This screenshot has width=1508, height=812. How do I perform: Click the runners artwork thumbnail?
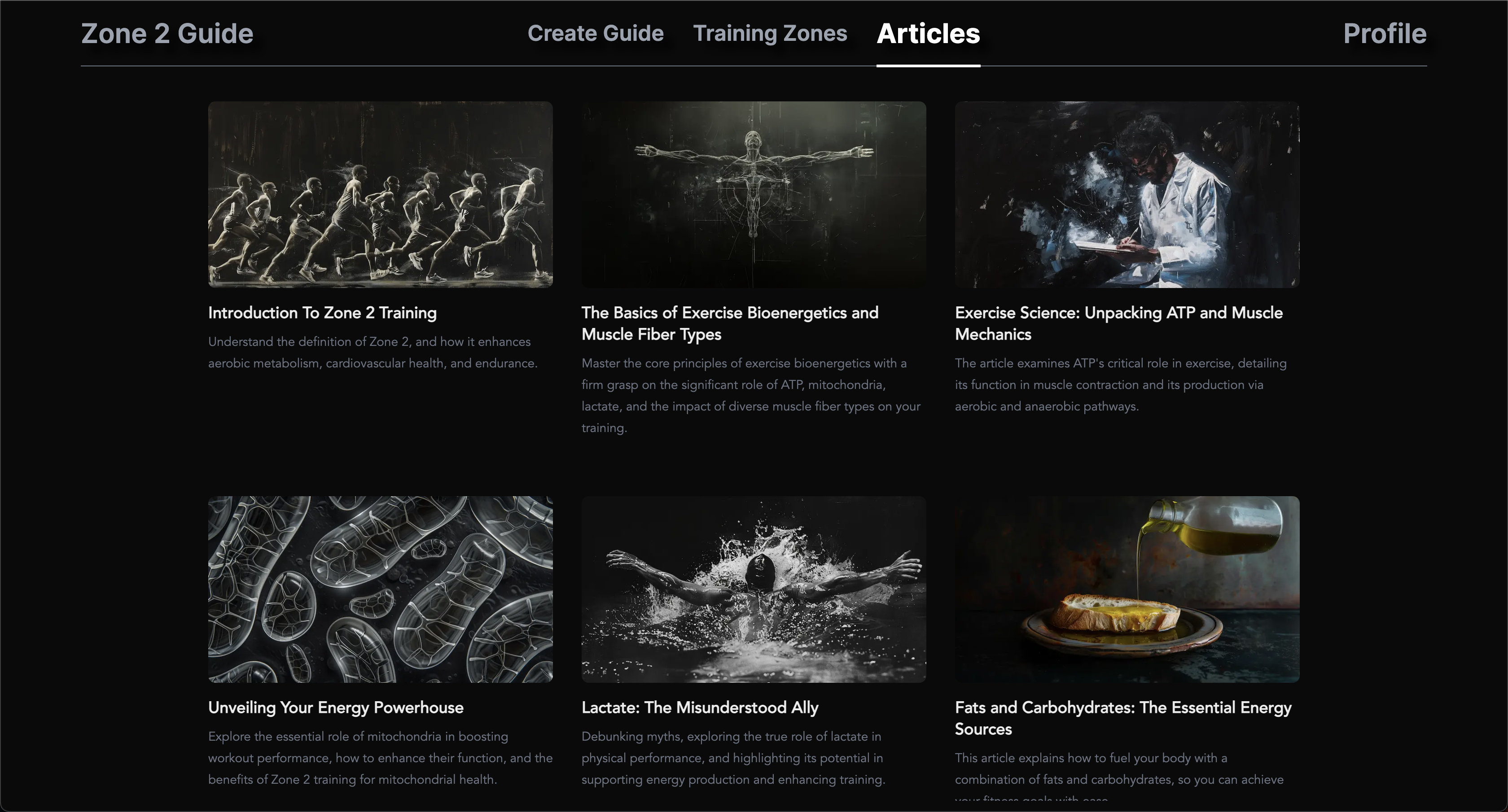click(x=380, y=194)
